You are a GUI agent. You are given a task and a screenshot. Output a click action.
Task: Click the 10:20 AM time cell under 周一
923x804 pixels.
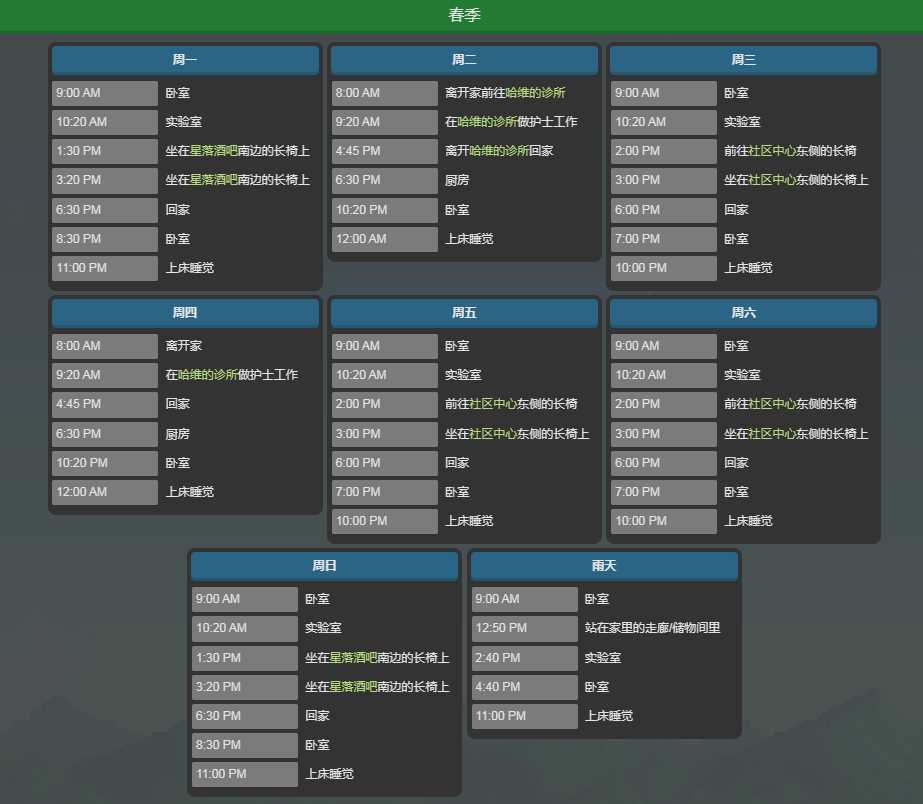(105, 122)
